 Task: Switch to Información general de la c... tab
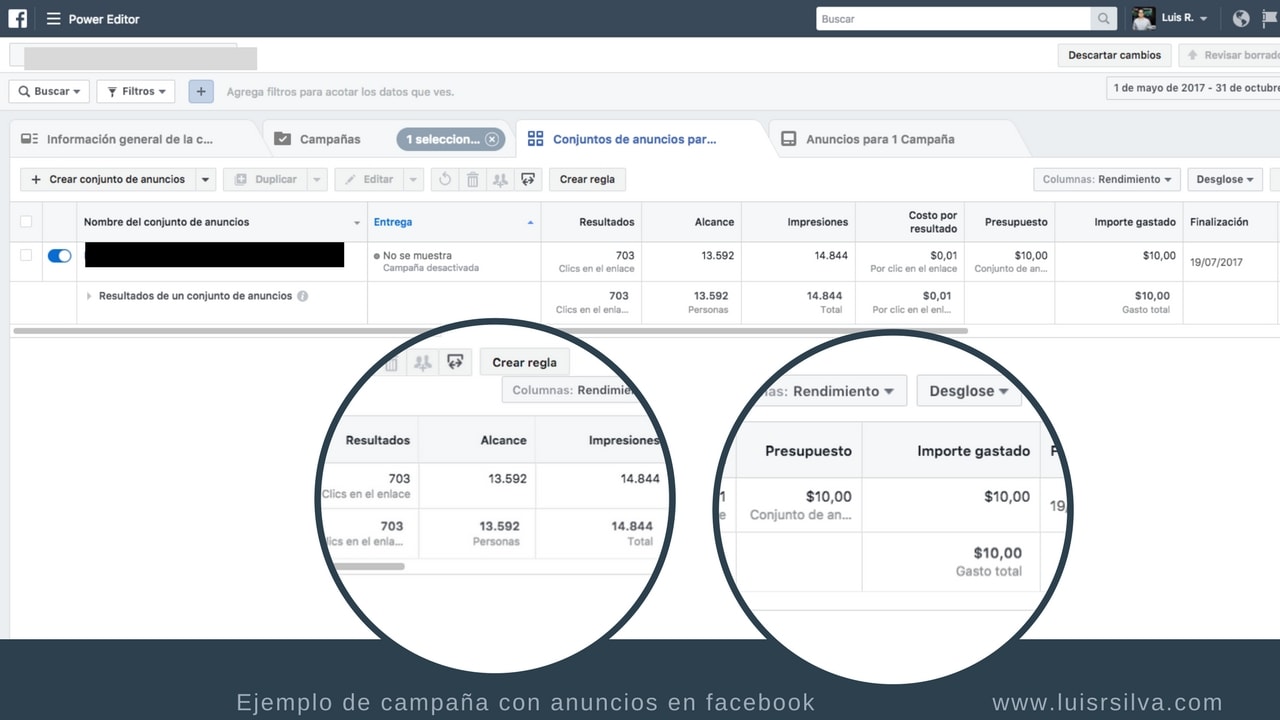[x=130, y=139]
